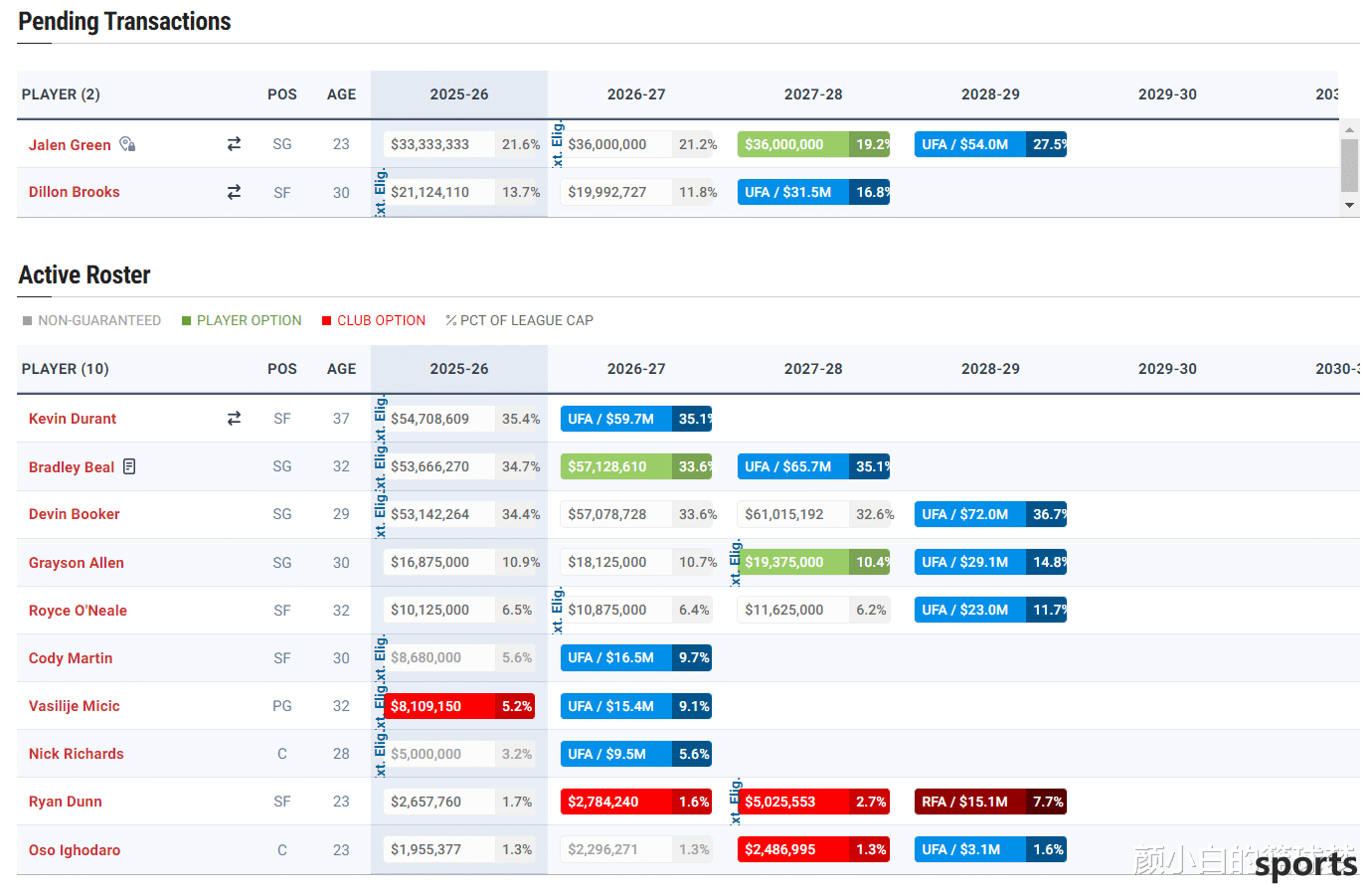Open the Nick Richards player link
1372x896 pixels.
[77, 754]
